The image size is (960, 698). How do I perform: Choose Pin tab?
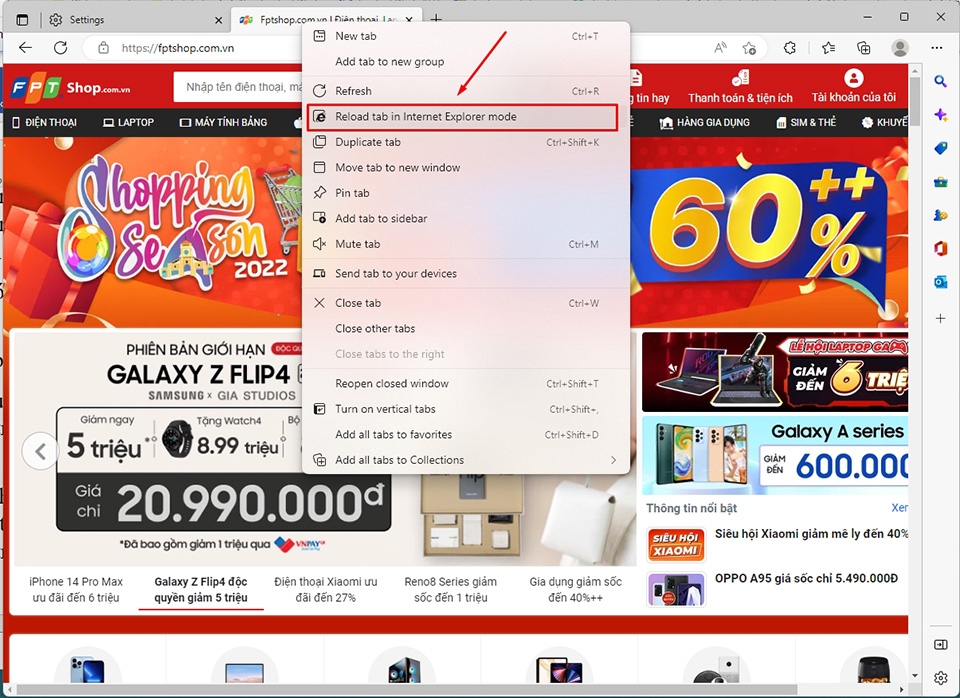pyautogui.click(x=466, y=193)
